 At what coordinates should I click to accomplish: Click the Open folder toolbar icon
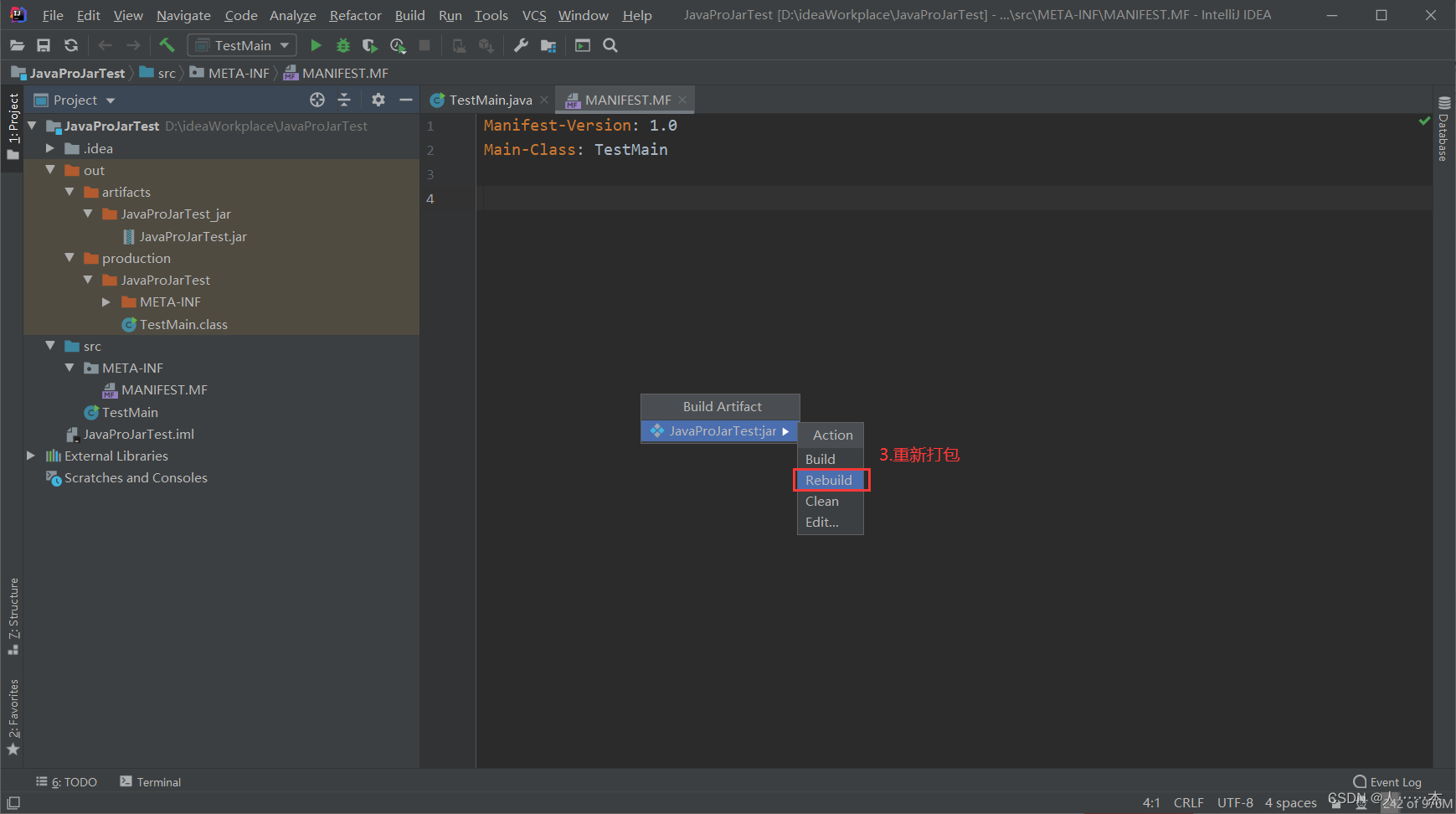(17, 45)
